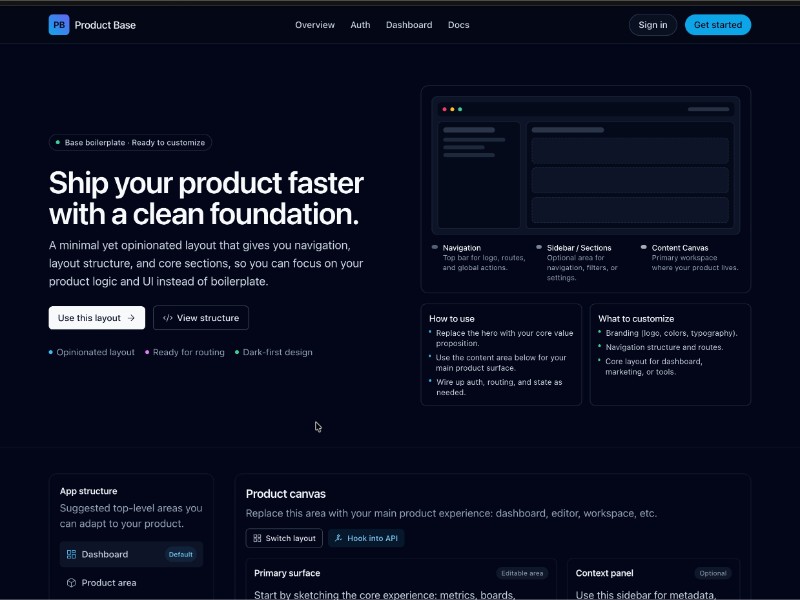Click the Dashboard icon in App structure
Viewport: 800px width, 600px height.
pyautogui.click(x=71, y=554)
